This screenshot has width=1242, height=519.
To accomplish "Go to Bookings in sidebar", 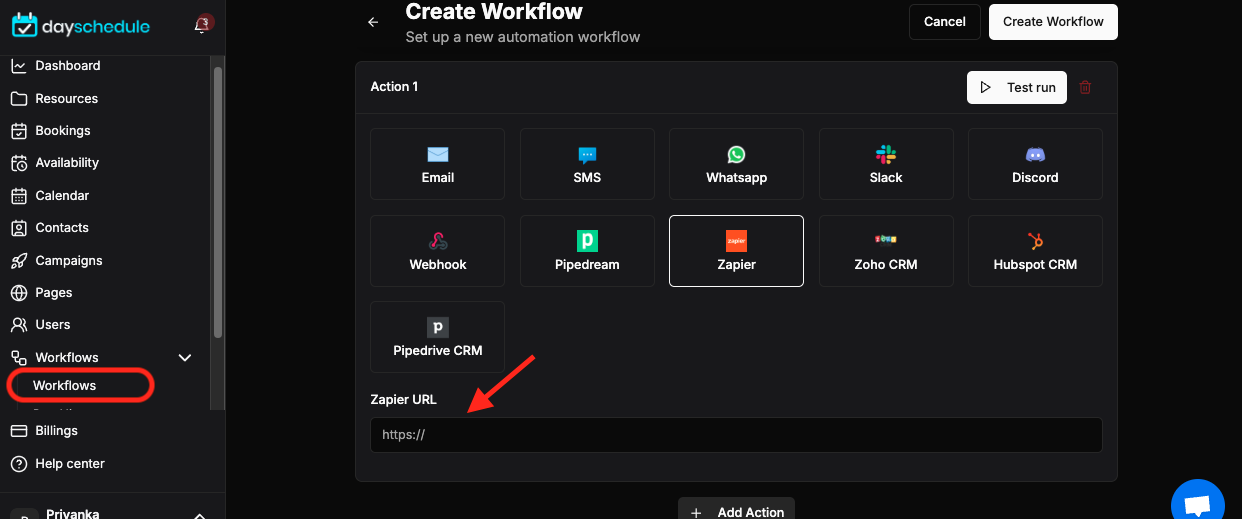I will [63, 131].
